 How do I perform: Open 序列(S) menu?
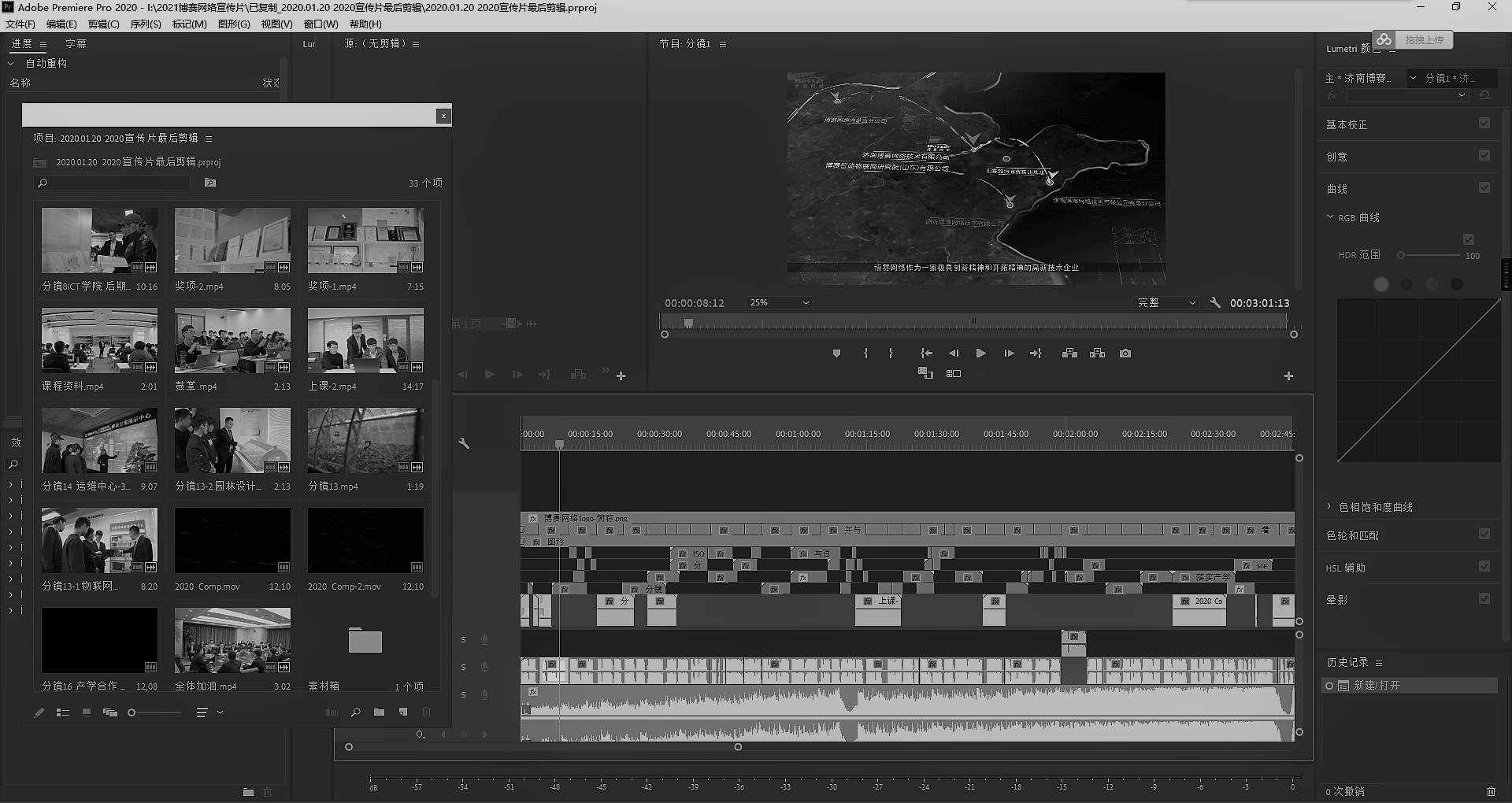[146, 24]
